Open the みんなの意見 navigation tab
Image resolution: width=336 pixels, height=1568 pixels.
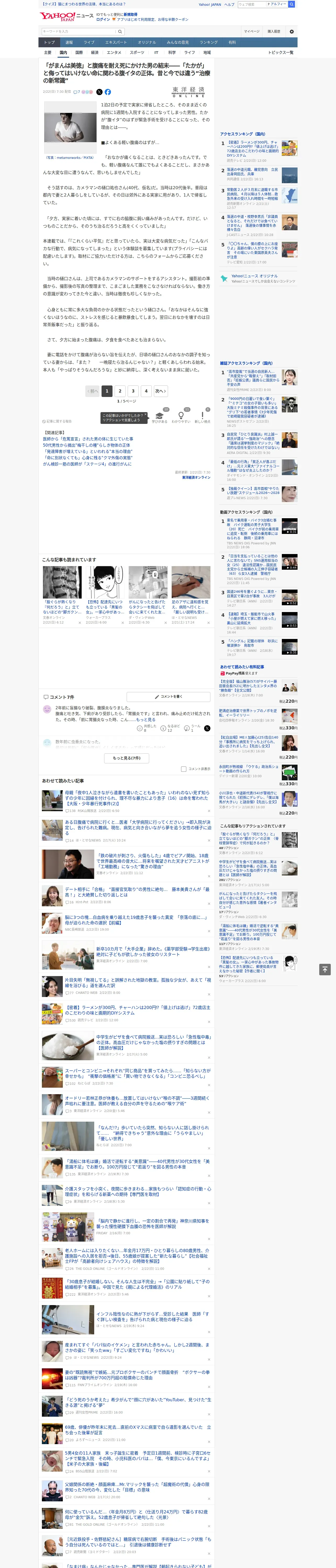click(x=177, y=42)
